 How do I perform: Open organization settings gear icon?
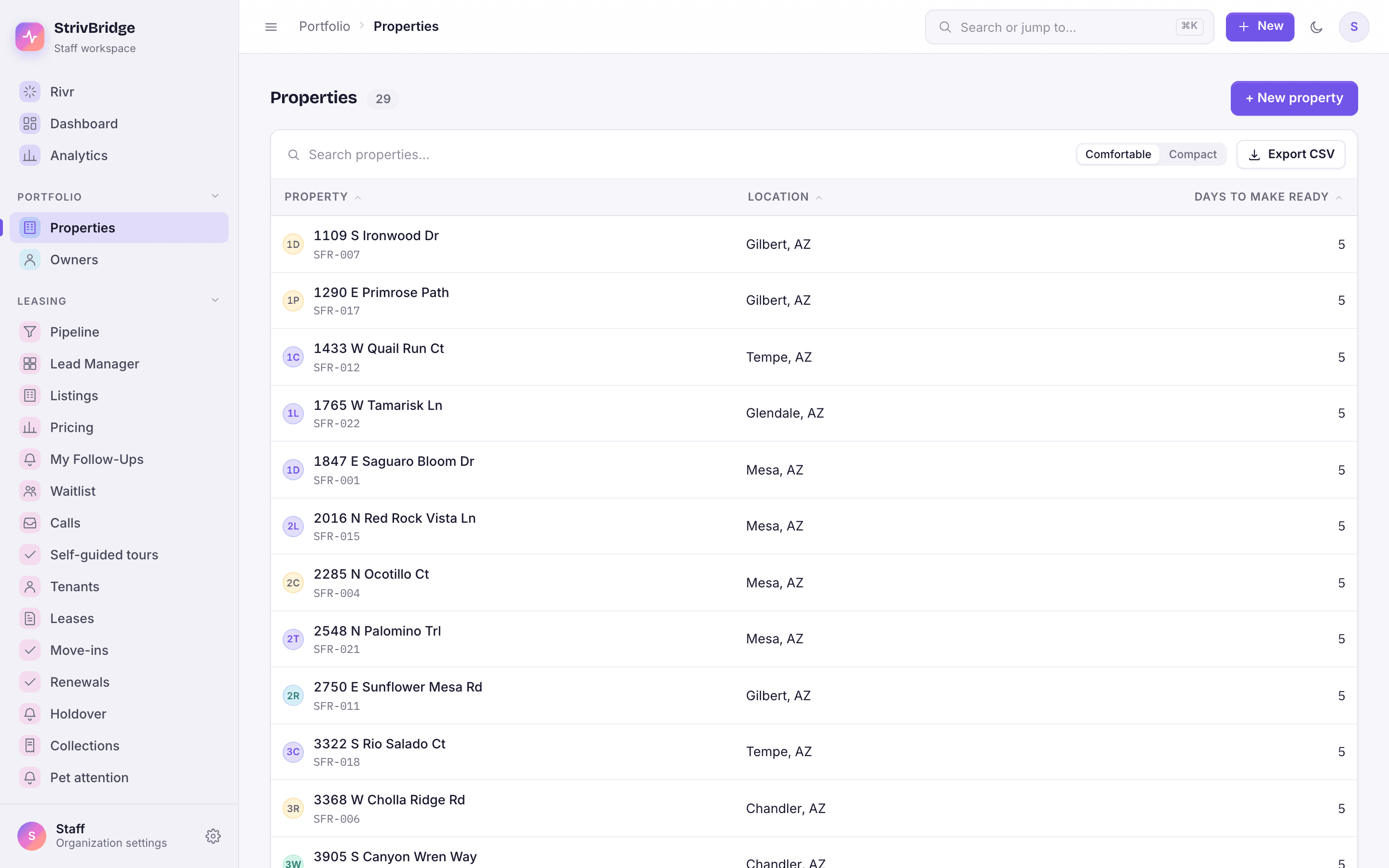pos(213,836)
